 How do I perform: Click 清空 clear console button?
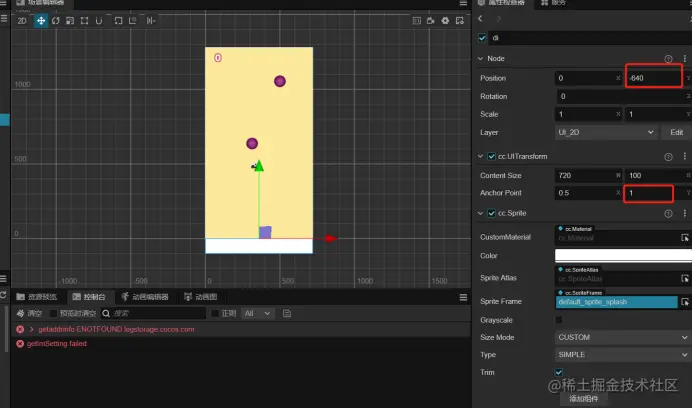[x=29, y=313]
